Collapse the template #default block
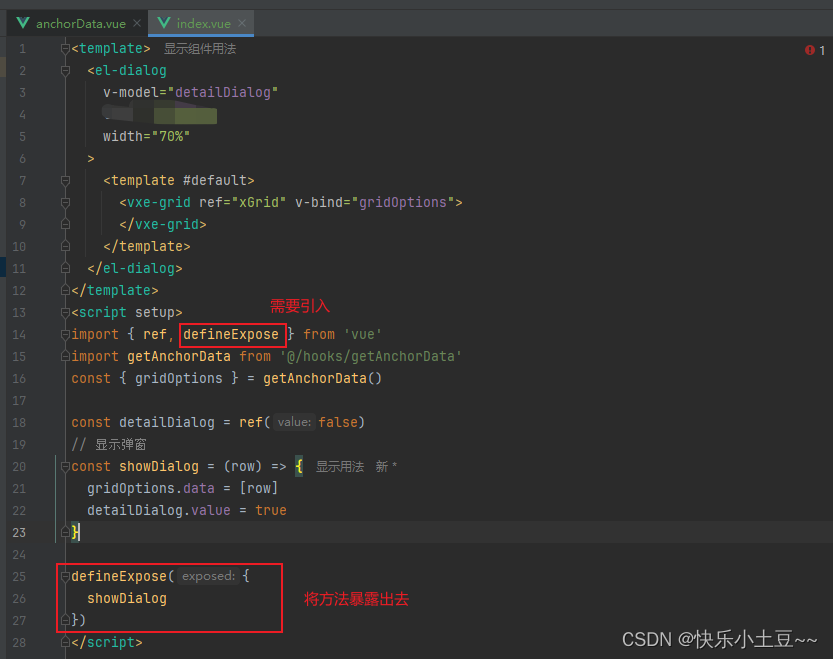833x659 pixels. (x=64, y=180)
